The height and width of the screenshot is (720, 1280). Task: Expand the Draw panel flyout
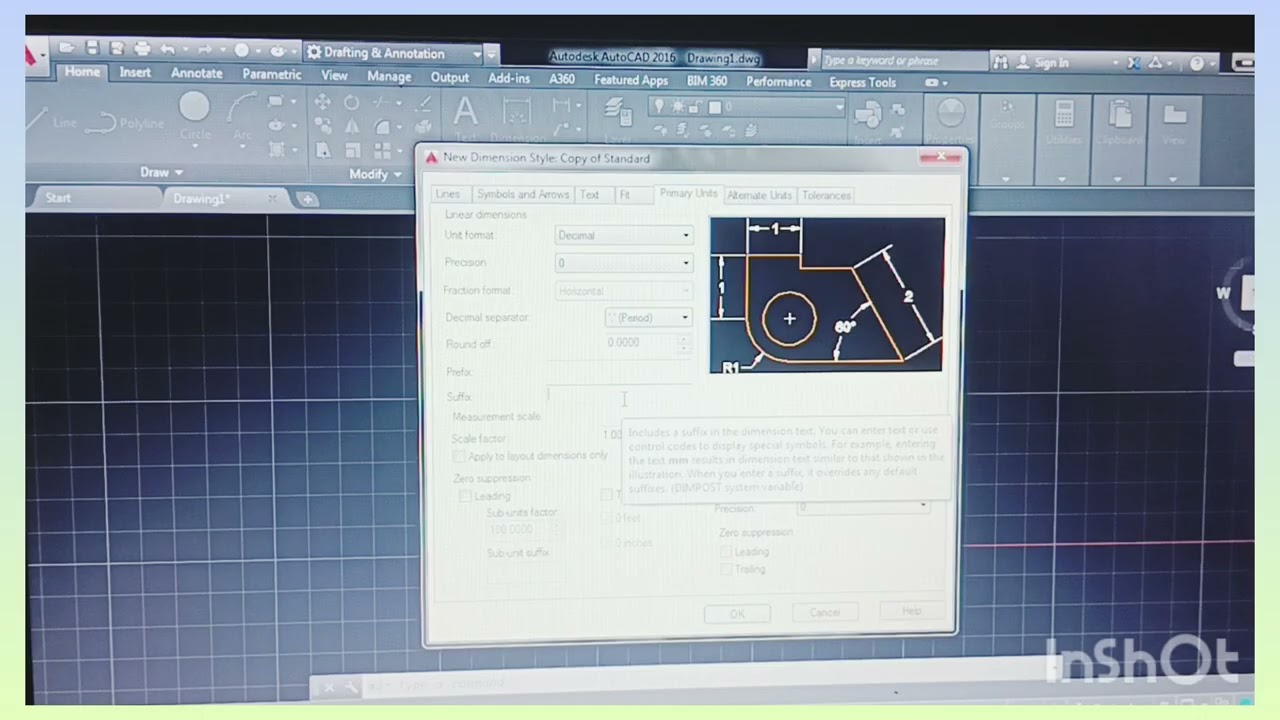pos(161,172)
